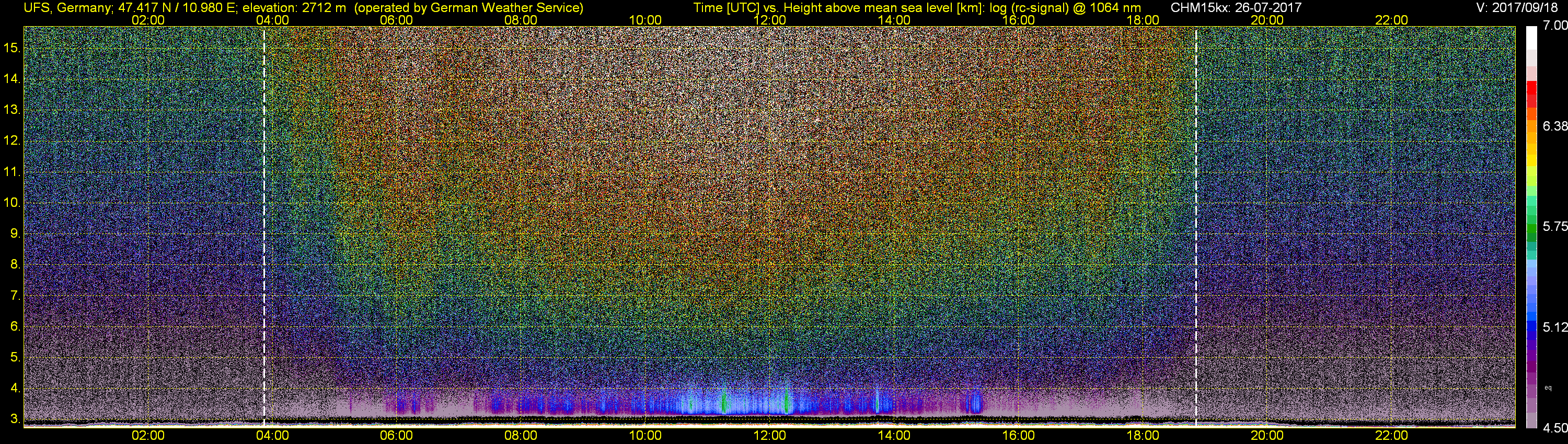Click the 12:00 time label on top axis
Viewport: 1568px width, 444px height.
769,20
